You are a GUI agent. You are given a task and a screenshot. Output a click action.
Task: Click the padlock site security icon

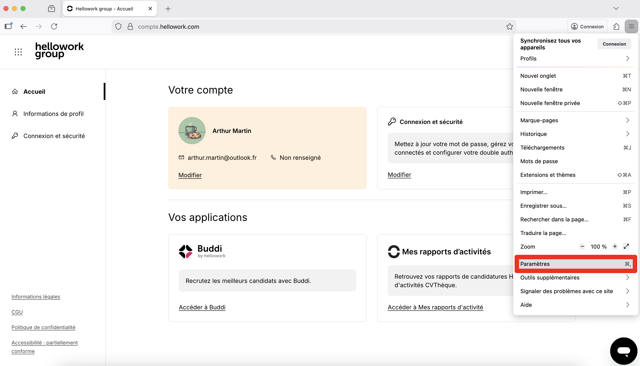130,27
